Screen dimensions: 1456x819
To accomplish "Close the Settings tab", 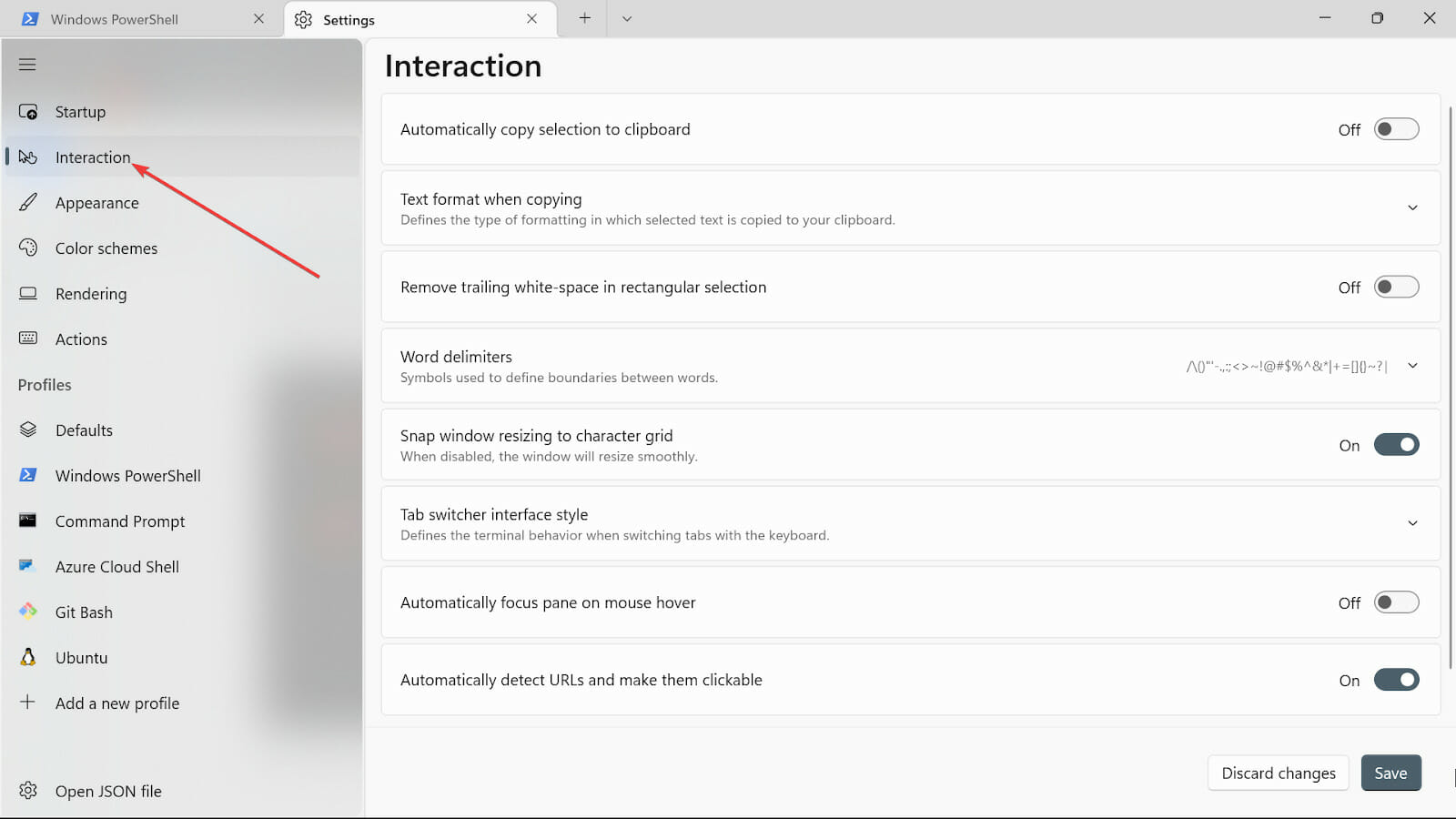I will tap(531, 18).
